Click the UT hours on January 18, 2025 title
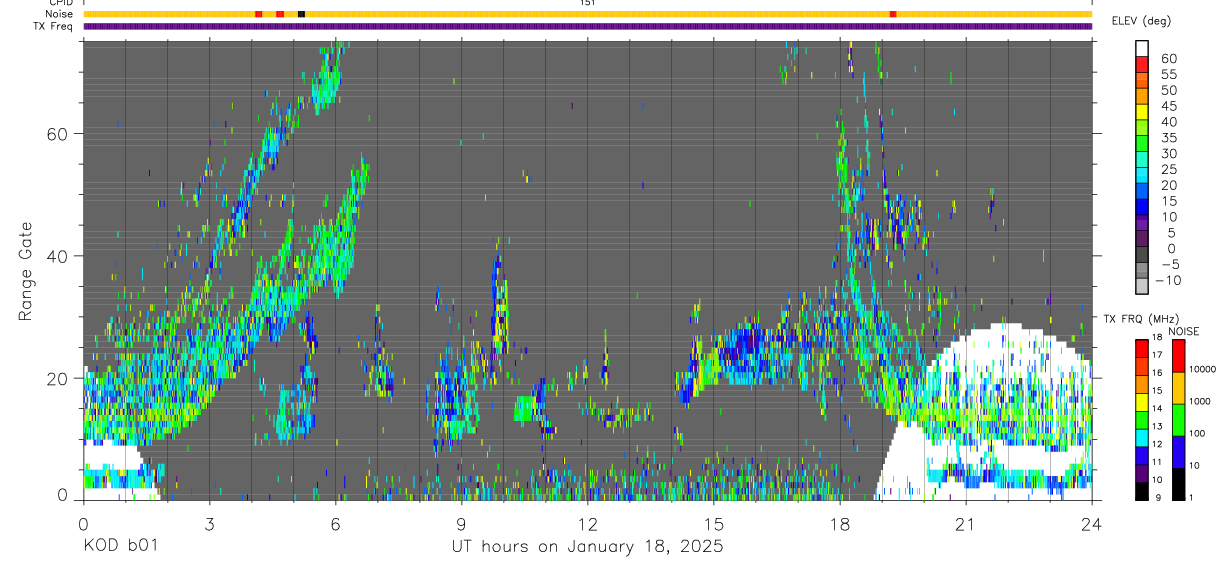The height and width of the screenshot is (567, 1228). coord(587,546)
